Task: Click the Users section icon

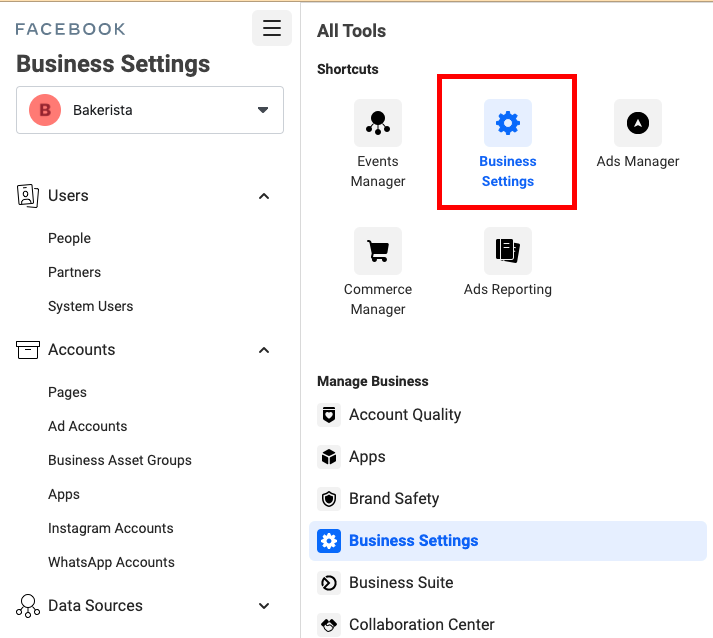Action: pyautogui.click(x=28, y=196)
